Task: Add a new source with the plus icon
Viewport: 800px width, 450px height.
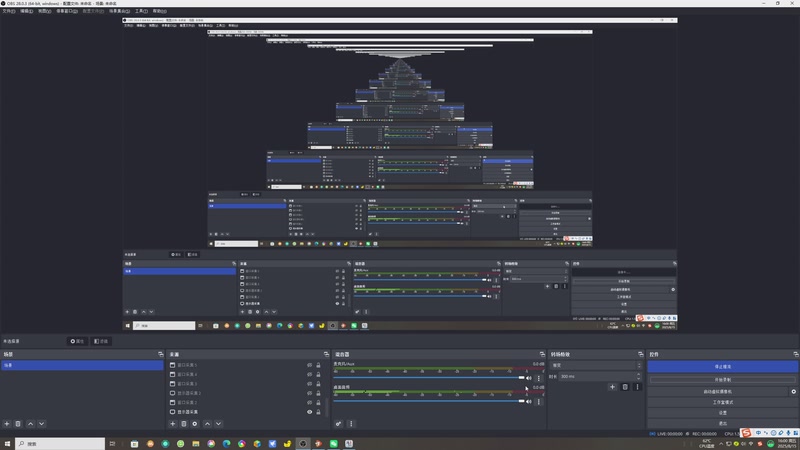Action: [x=172, y=423]
